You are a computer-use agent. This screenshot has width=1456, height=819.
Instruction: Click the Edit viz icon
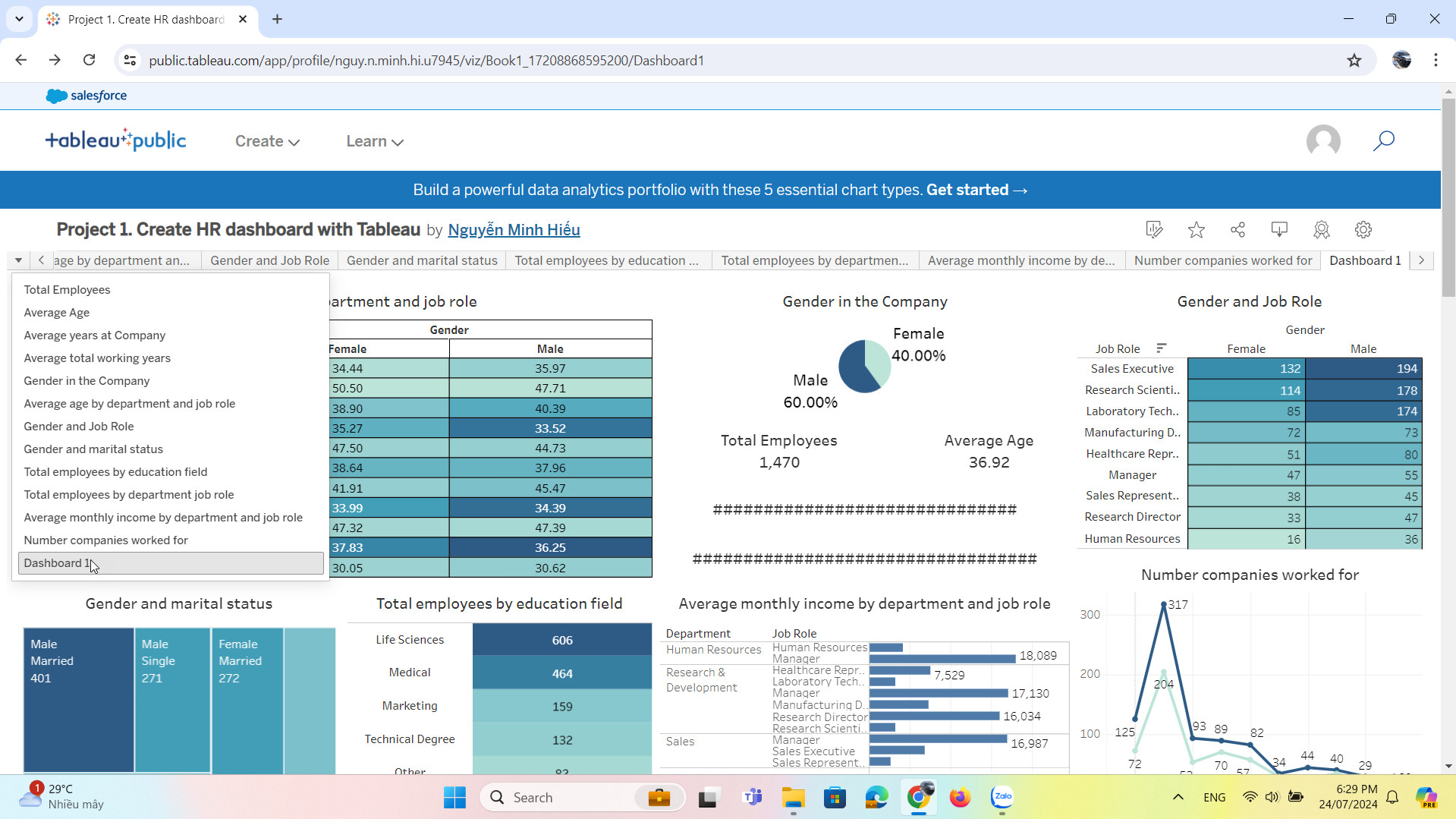(x=1154, y=229)
